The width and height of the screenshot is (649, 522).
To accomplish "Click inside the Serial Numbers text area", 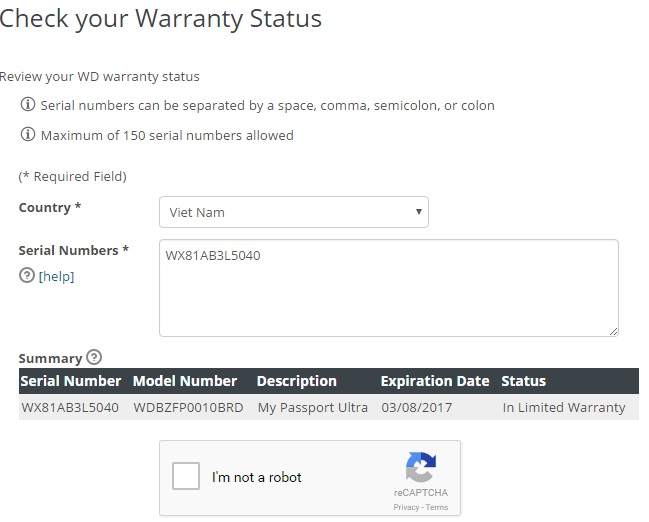I will click(x=389, y=288).
